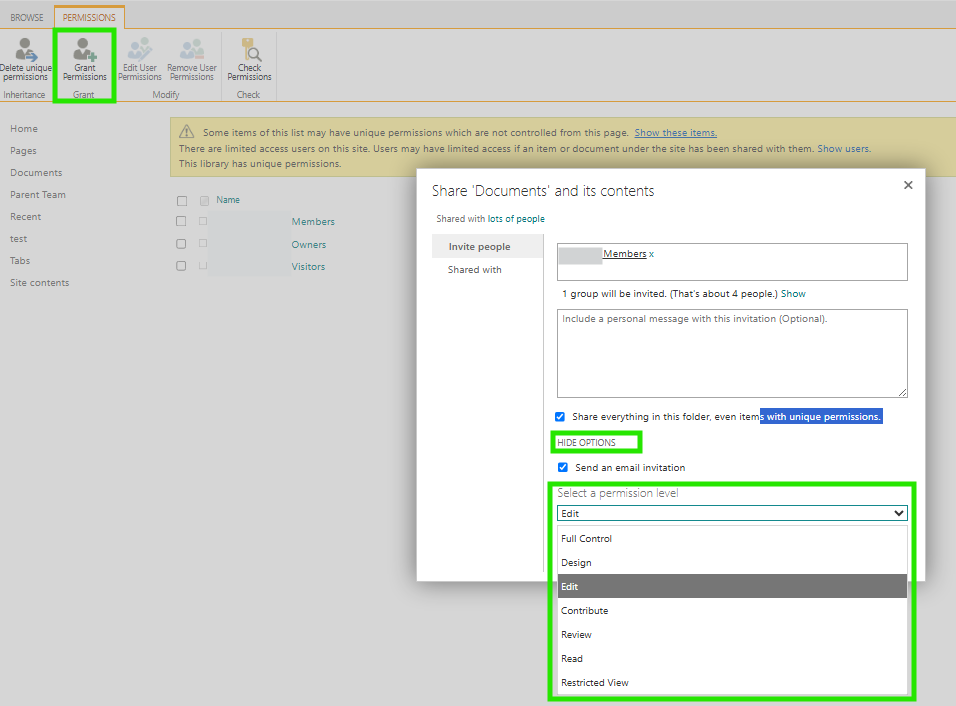Click the Show users link
956x706 pixels.
[x=844, y=149]
